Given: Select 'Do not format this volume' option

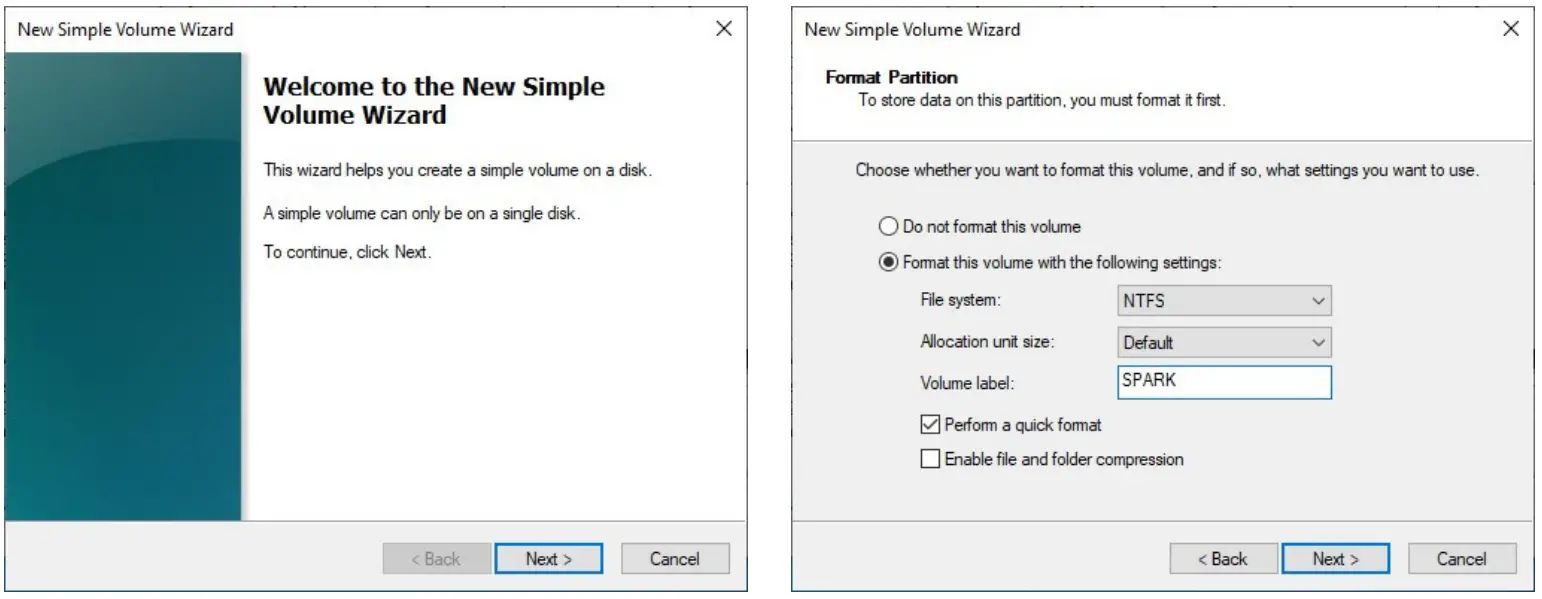Looking at the screenshot, I should 887,227.
